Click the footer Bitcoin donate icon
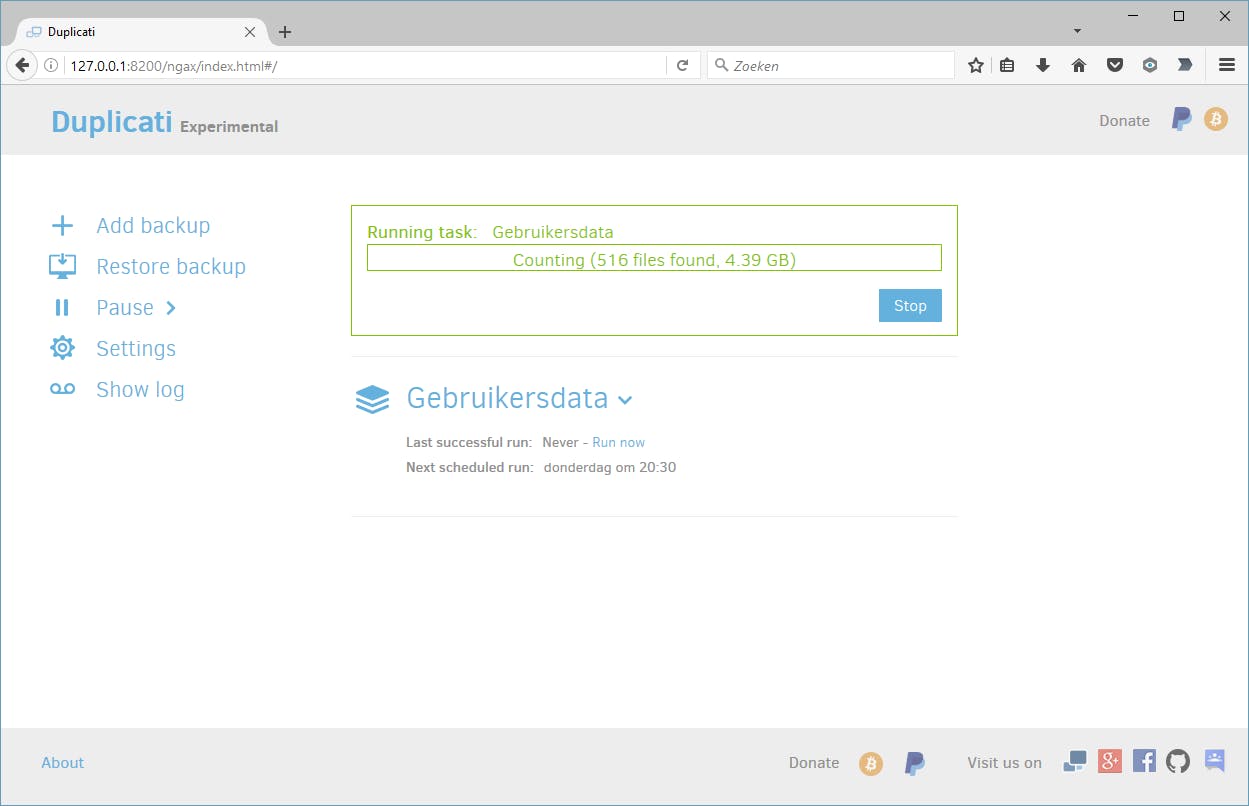This screenshot has height=806, width=1249. click(871, 764)
